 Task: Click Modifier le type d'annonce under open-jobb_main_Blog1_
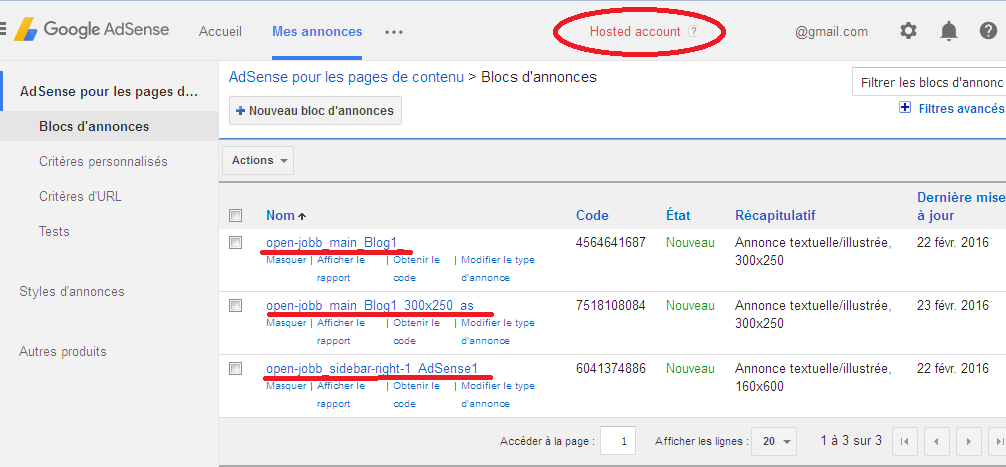(x=498, y=269)
